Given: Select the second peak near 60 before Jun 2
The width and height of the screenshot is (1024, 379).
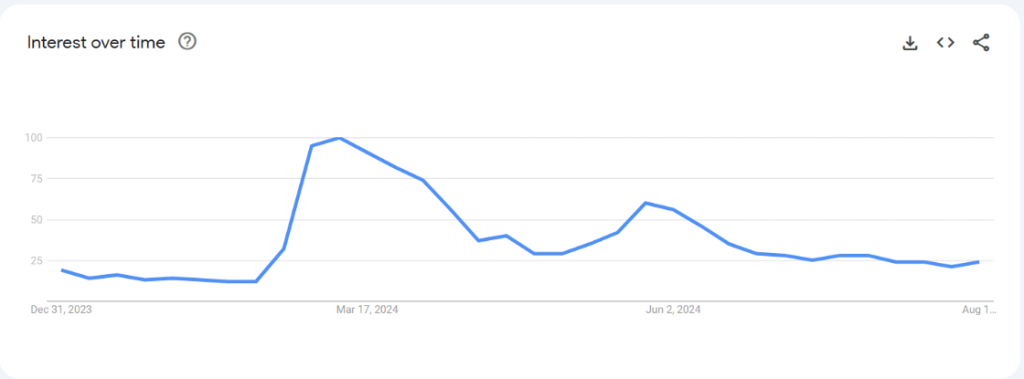Looking at the screenshot, I should tap(645, 203).
